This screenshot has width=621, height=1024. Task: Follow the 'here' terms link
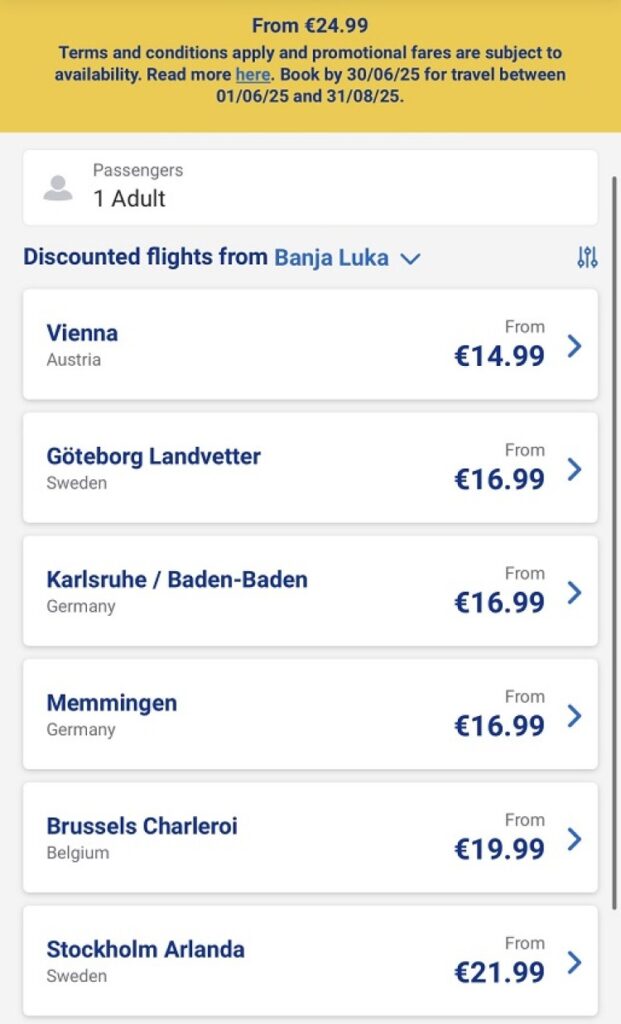tap(253, 74)
